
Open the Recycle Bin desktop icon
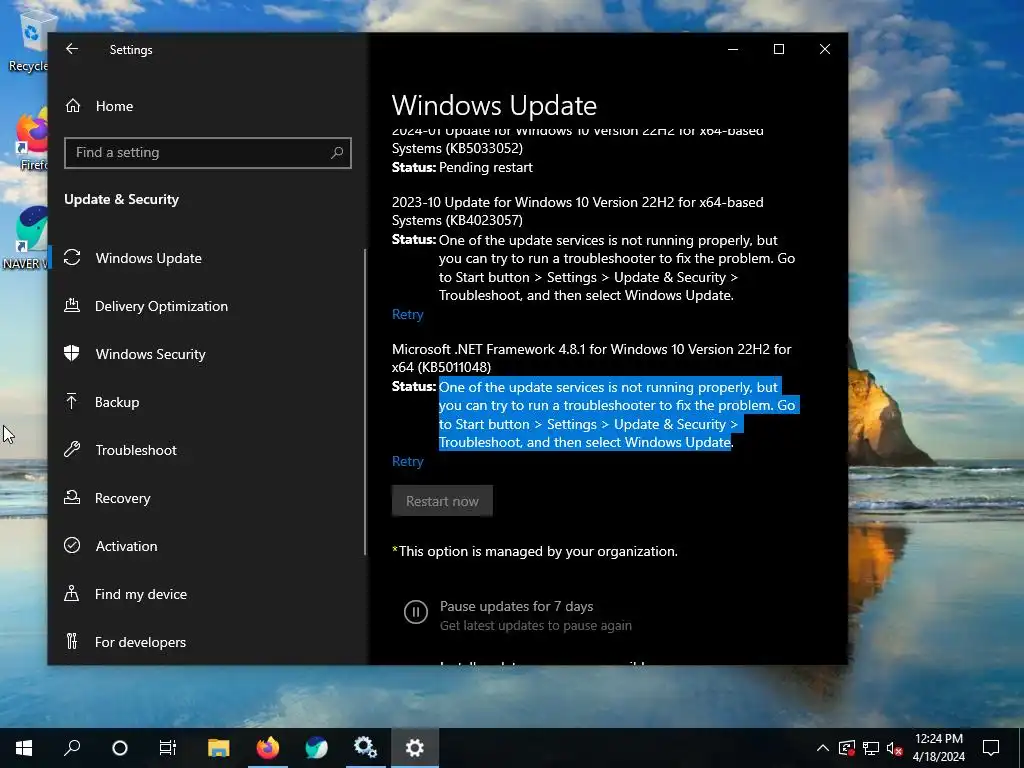click(28, 42)
